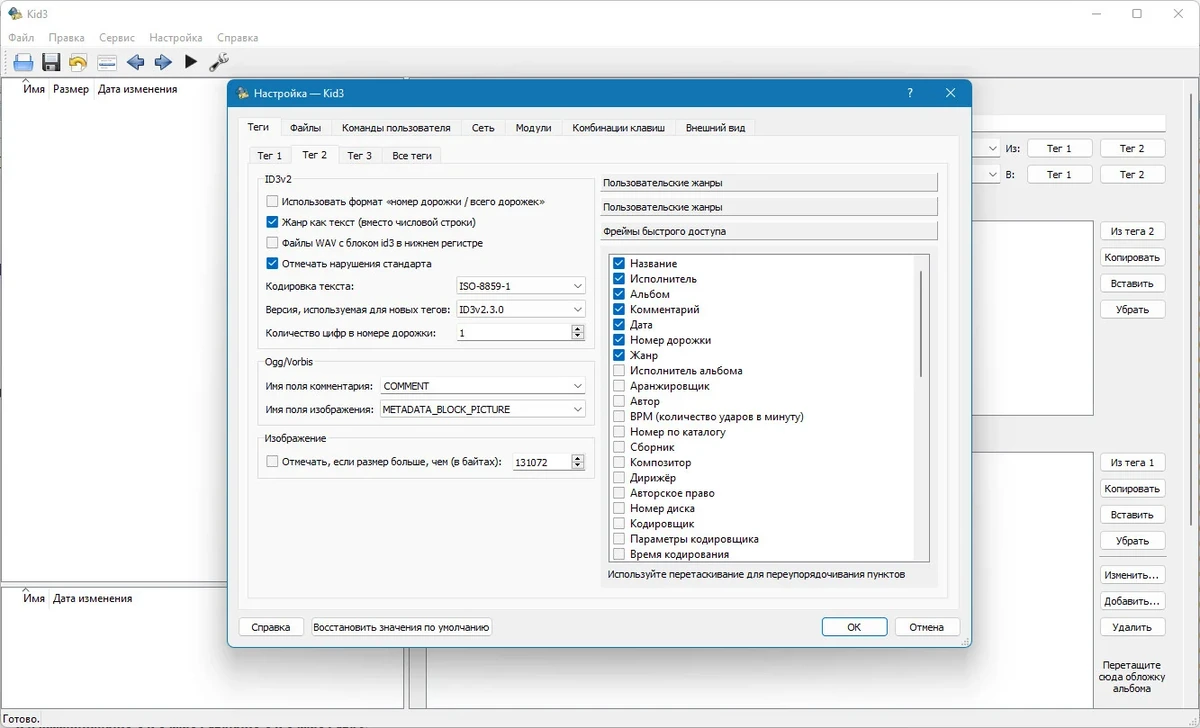
Task: Open settings via wrench icon
Action: coord(219,62)
